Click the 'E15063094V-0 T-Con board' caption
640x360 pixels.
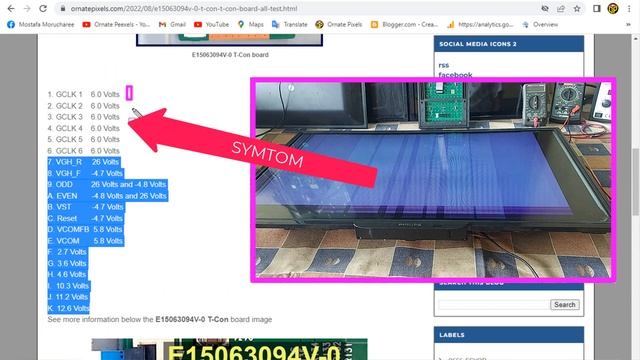pos(230,55)
